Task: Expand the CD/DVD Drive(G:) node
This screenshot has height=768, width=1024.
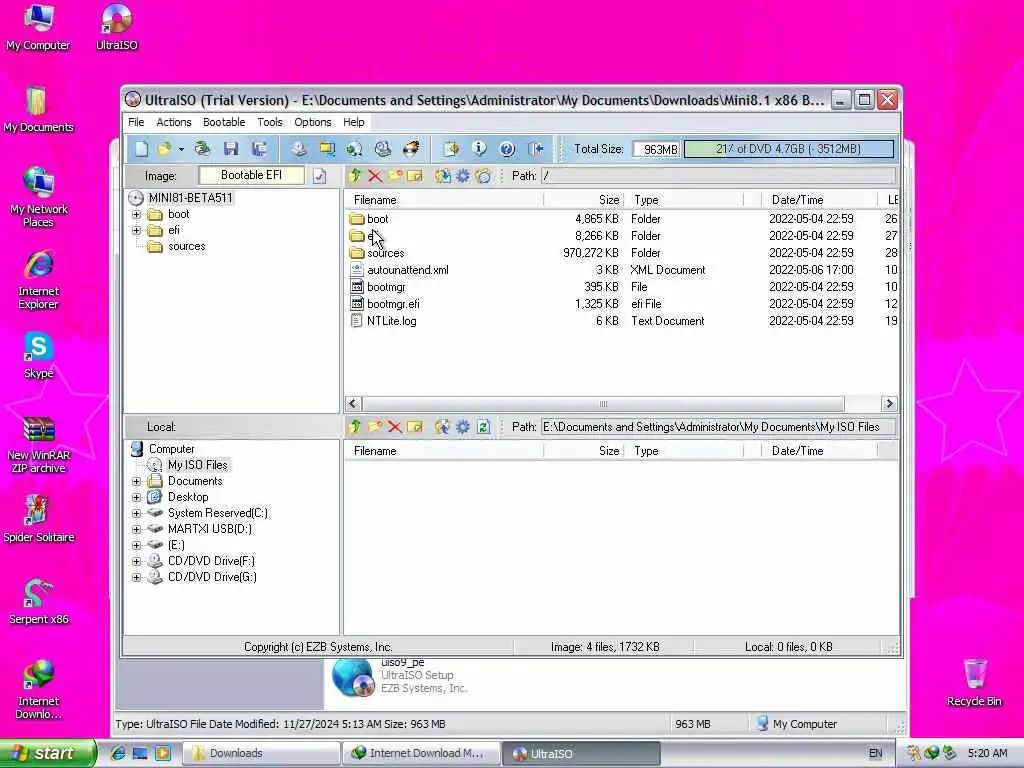Action: (x=136, y=577)
